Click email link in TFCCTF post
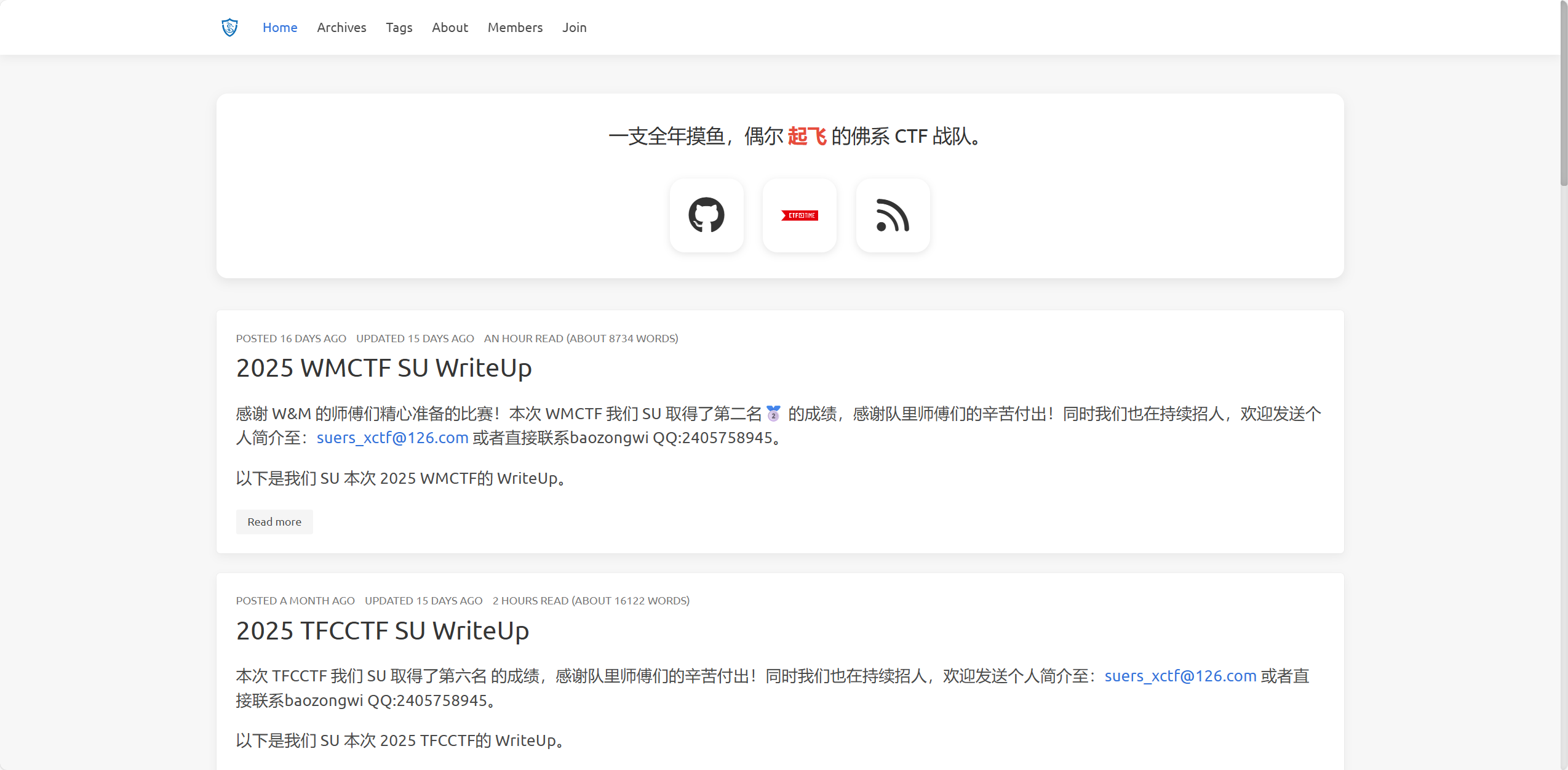 click(1180, 676)
